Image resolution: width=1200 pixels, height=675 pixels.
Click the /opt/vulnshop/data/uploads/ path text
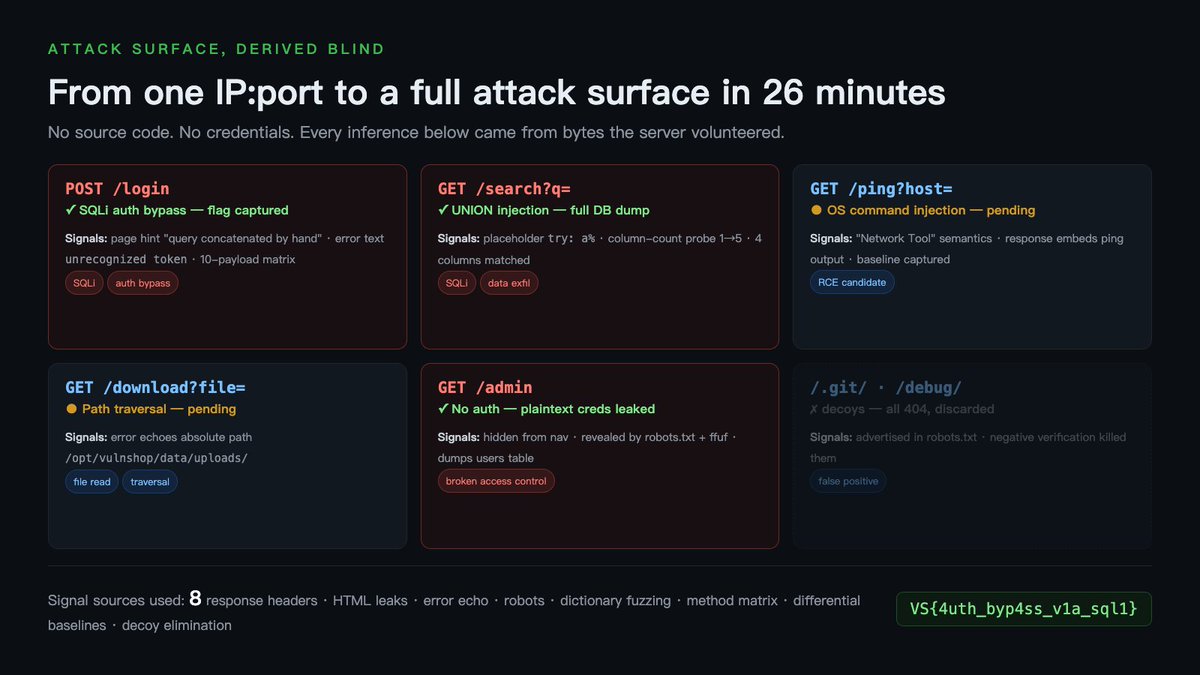click(x=156, y=458)
